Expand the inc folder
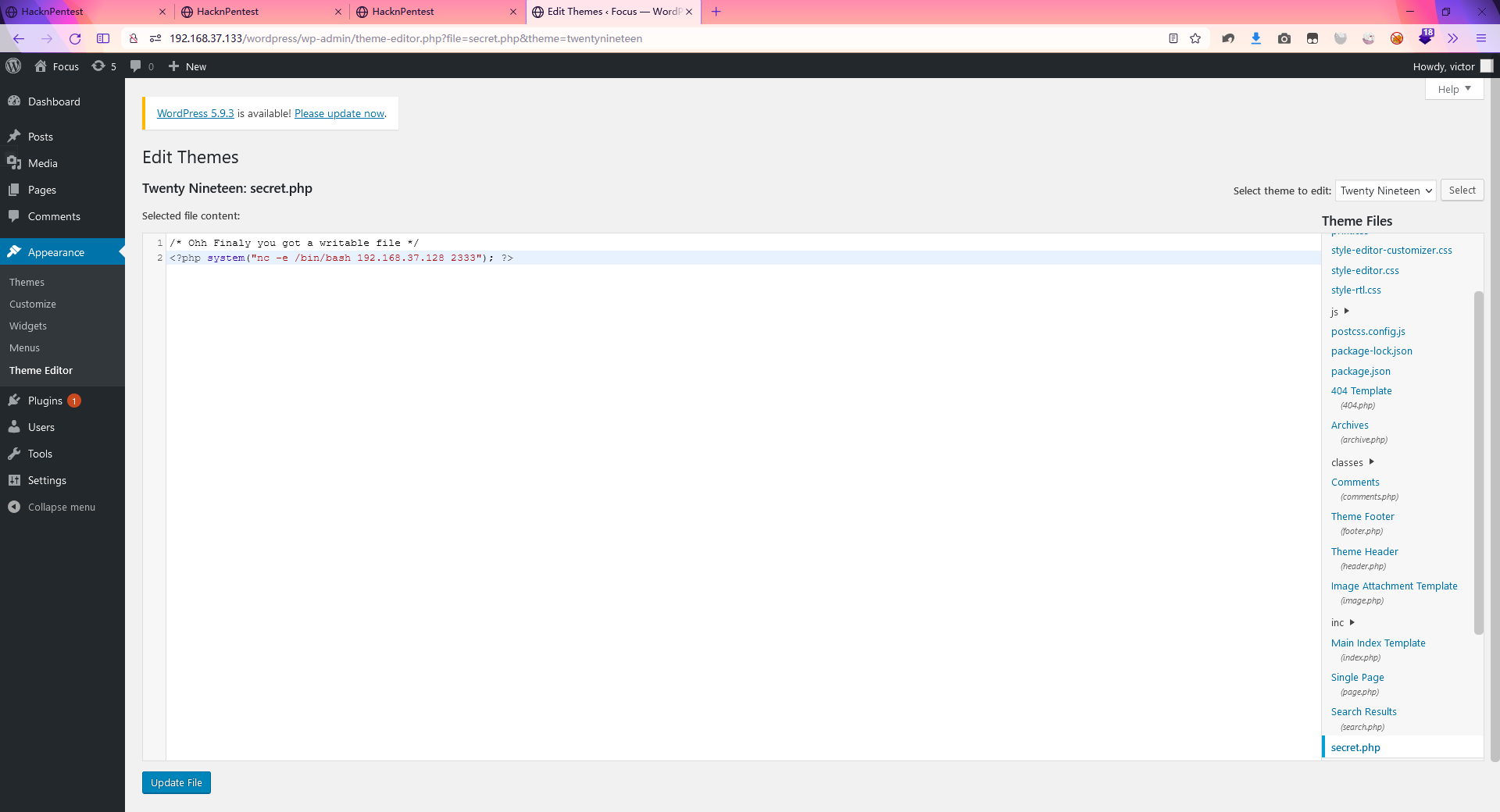This screenshot has width=1500, height=812. click(x=1342, y=622)
